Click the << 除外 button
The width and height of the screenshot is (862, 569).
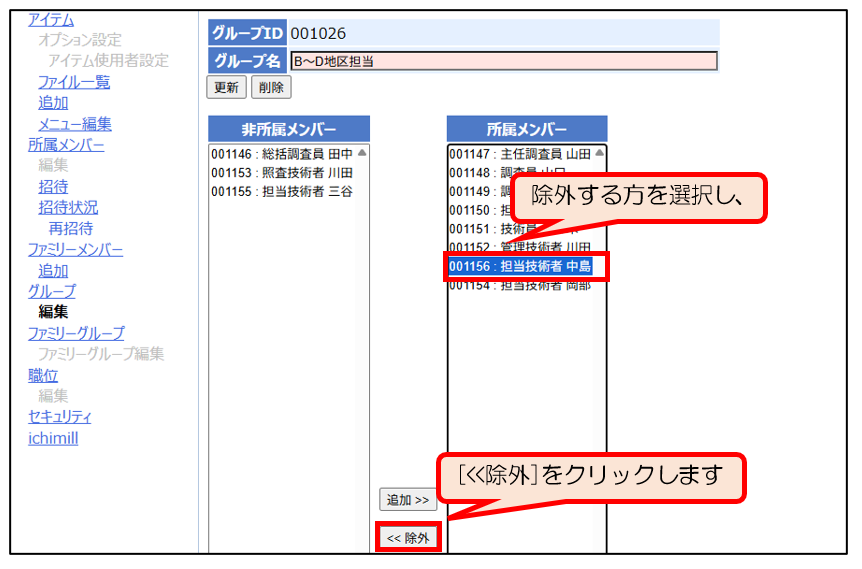pyautogui.click(x=408, y=537)
